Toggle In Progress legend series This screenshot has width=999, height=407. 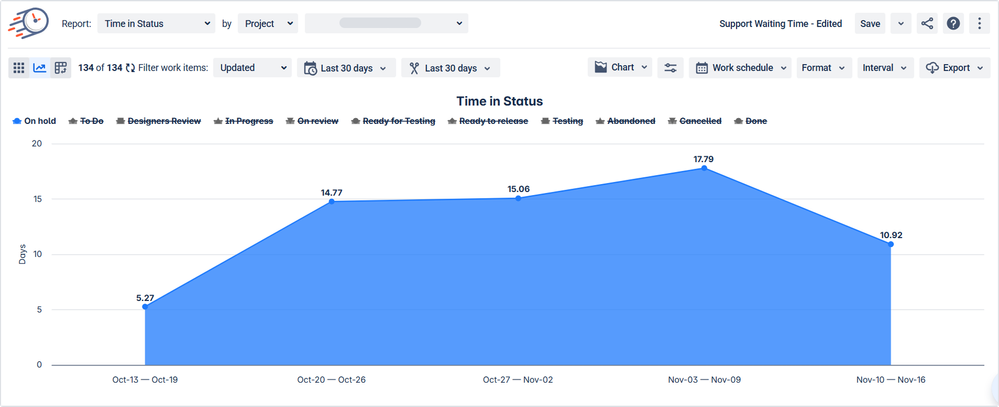[x=243, y=121]
